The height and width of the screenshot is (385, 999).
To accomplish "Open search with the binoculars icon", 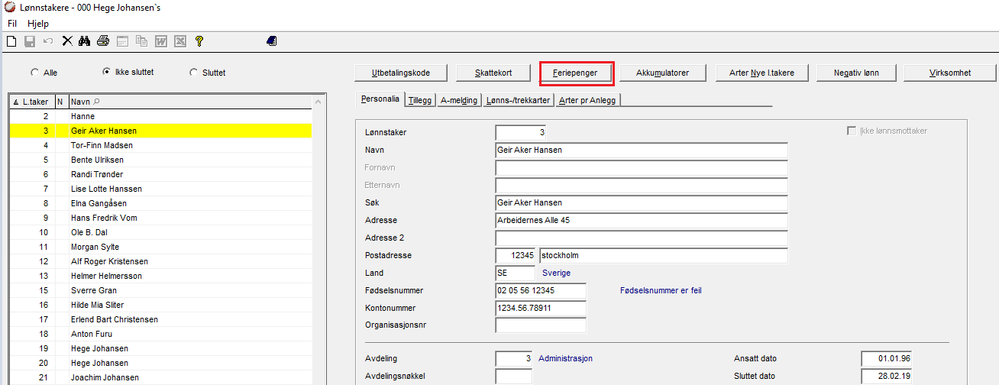I will tap(85, 41).
